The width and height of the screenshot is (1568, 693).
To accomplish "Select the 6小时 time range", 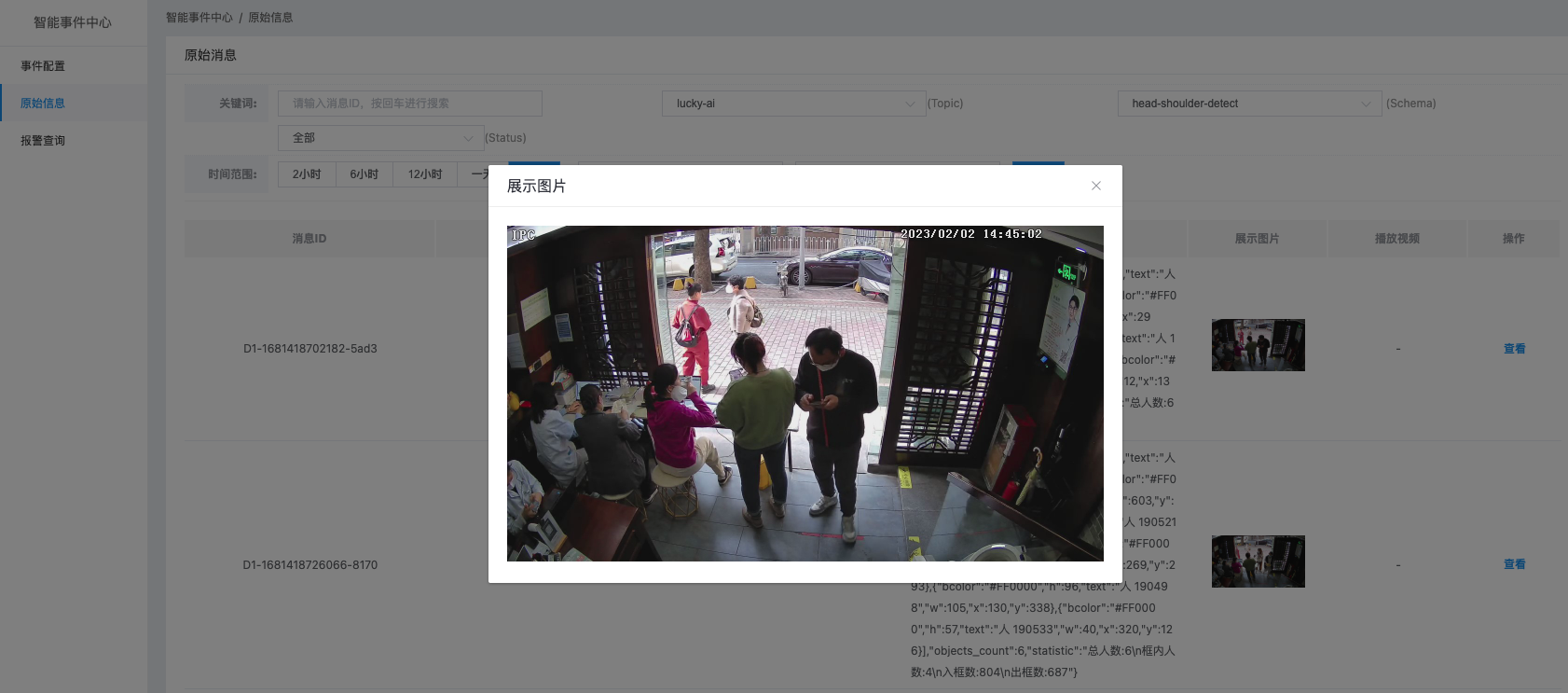I will pos(364,174).
